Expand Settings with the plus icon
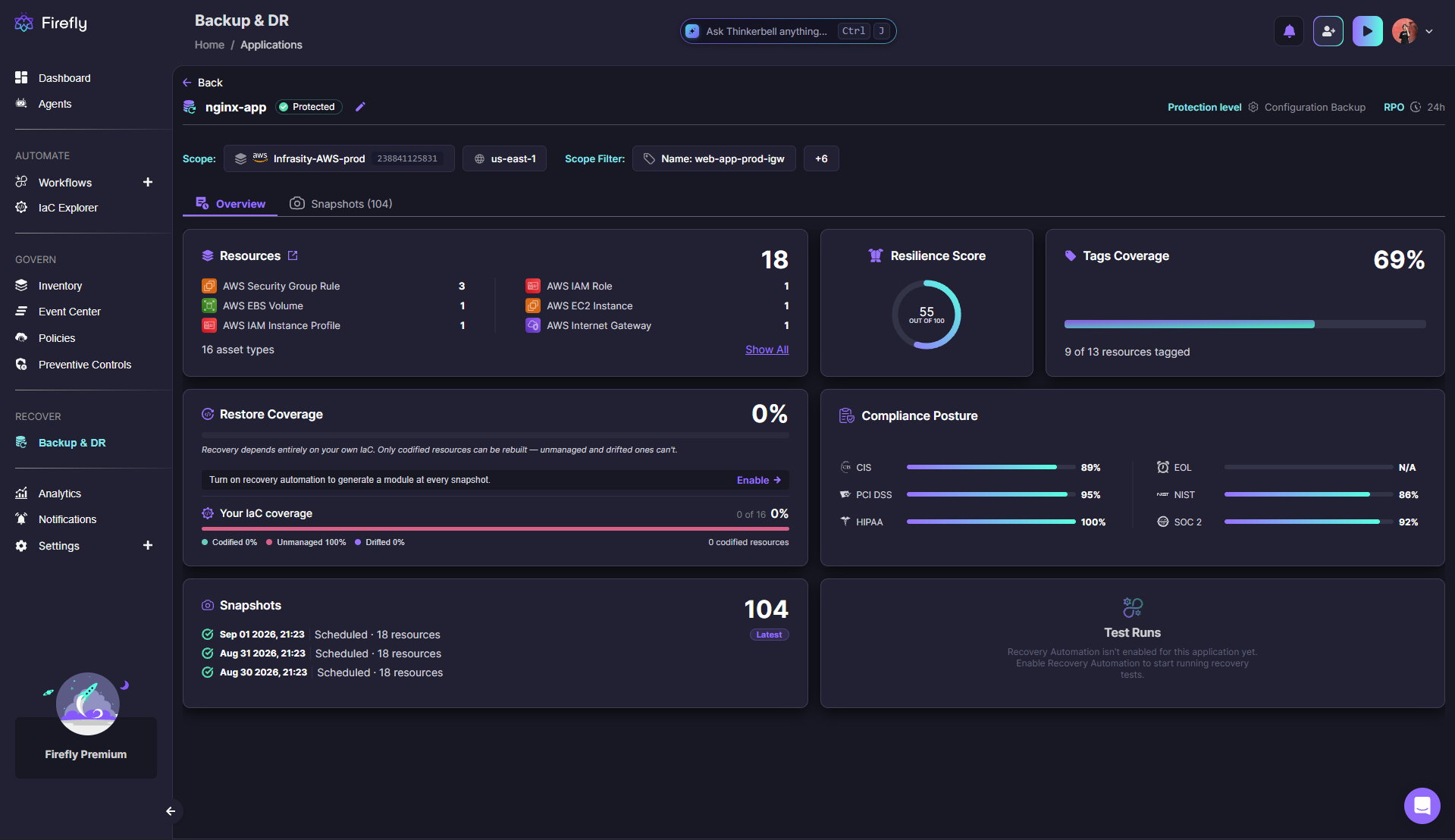This screenshot has width=1455, height=840. pyautogui.click(x=148, y=545)
